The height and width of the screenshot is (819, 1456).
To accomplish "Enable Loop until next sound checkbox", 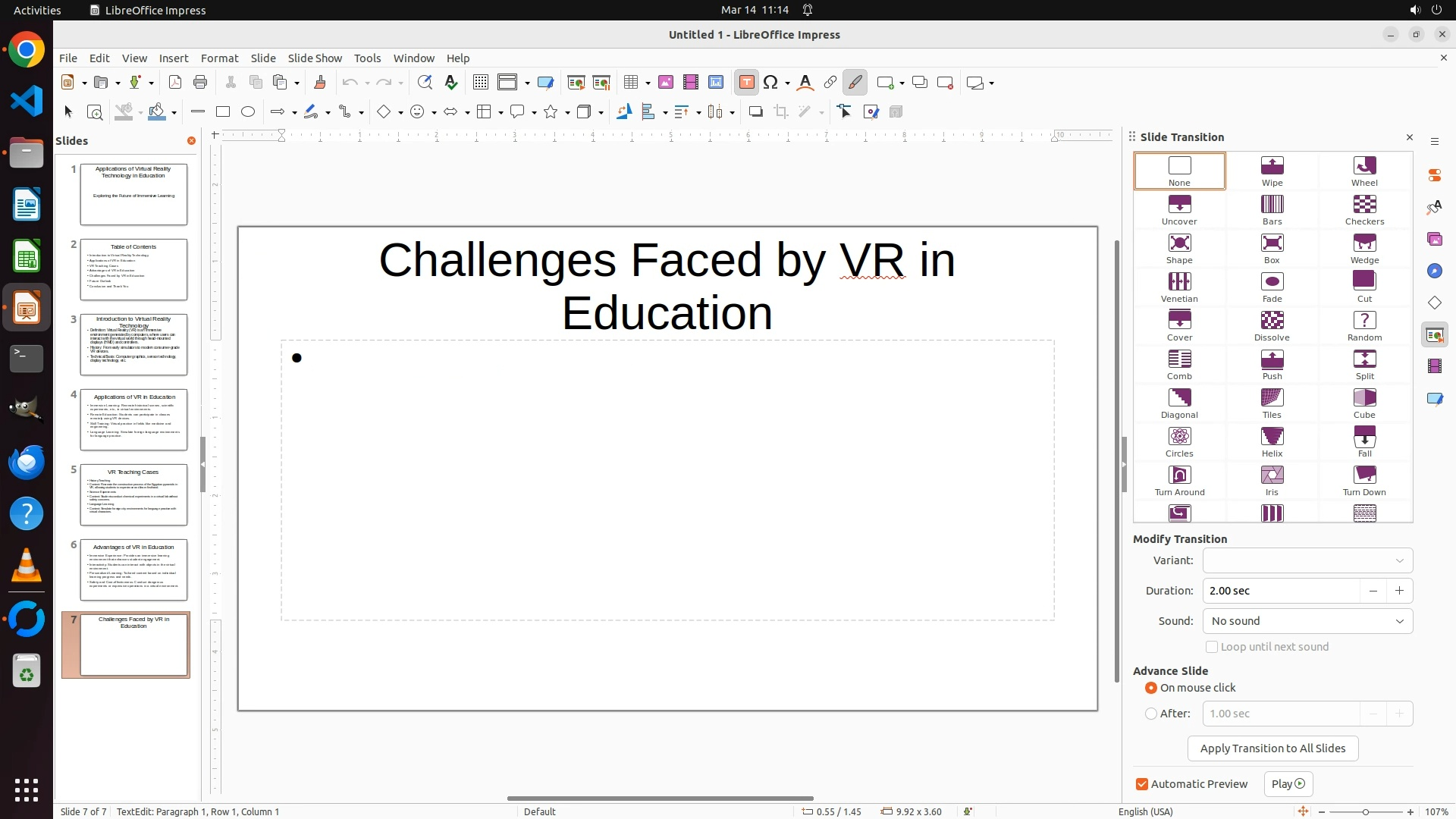I will click(x=1212, y=647).
